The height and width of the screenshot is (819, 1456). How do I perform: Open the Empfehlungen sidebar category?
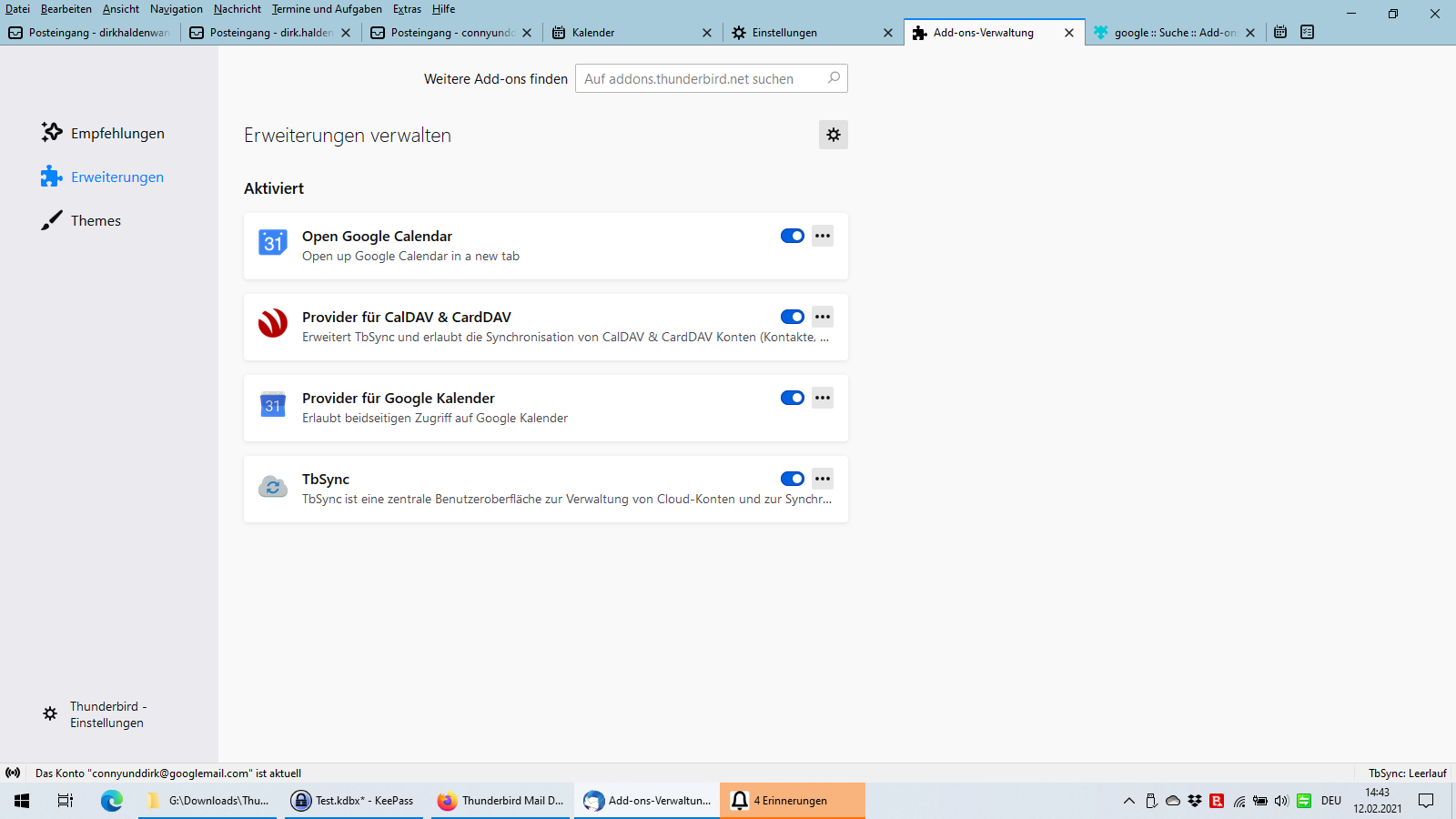coord(103,133)
